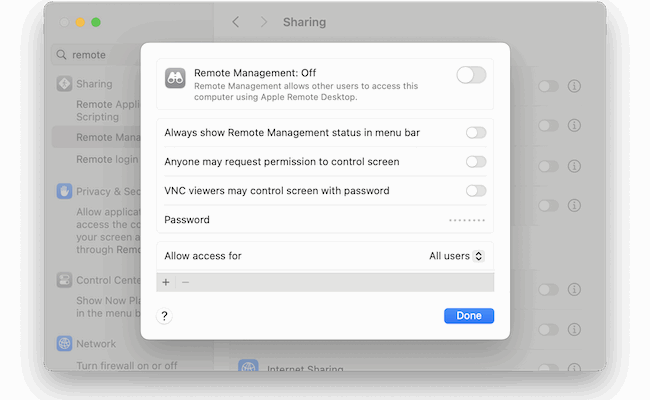Screen dimensions: 650x400
Task: Open the All users access dropdown
Action: click(456, 256)
